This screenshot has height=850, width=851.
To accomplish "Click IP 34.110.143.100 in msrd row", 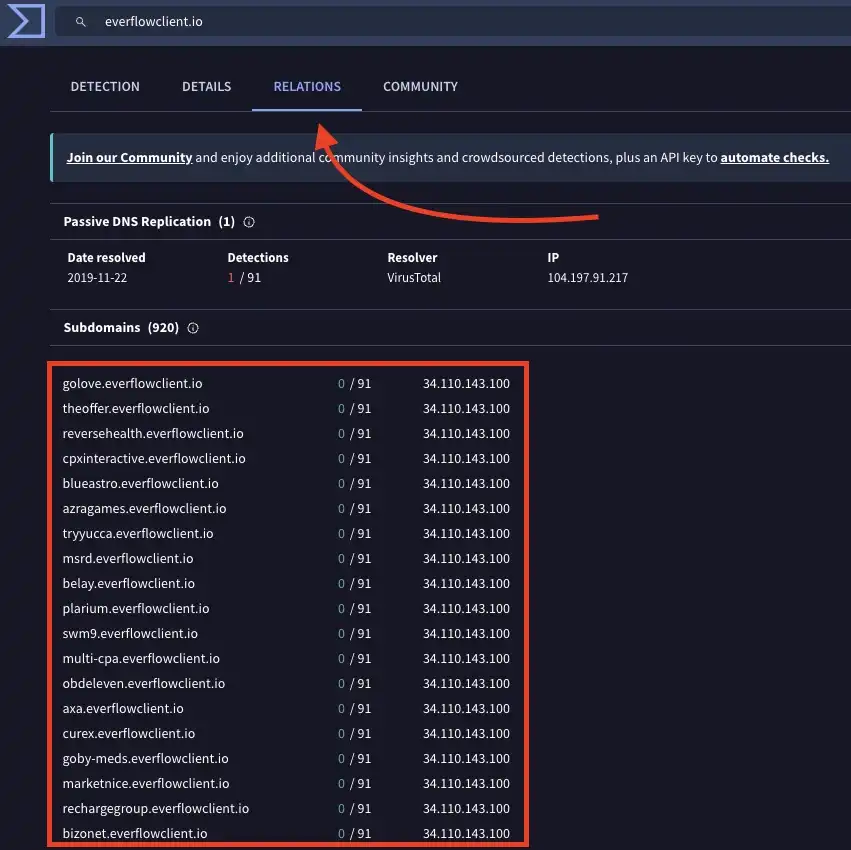I will [466, 558].
